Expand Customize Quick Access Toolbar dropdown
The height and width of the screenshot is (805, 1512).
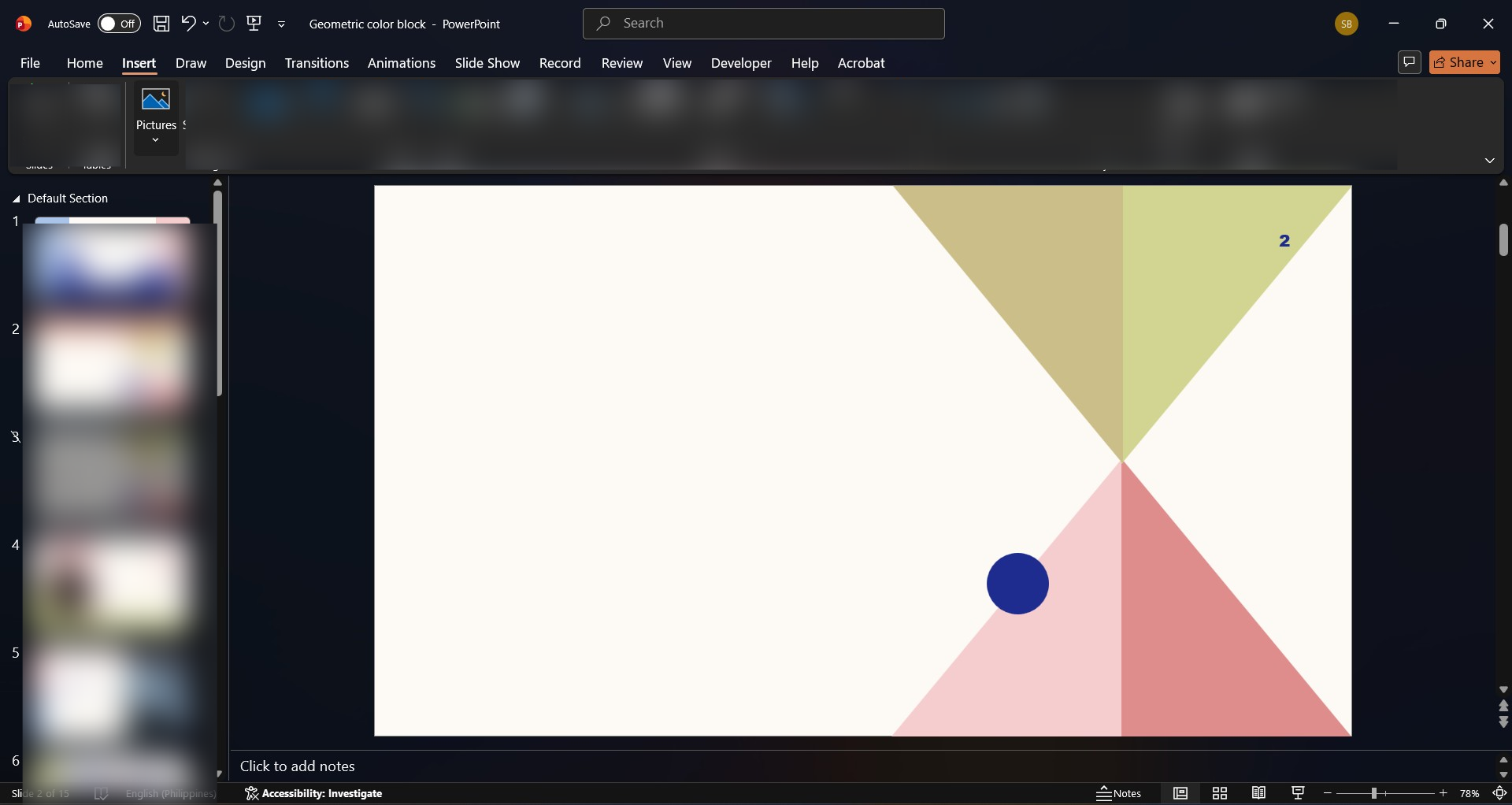point(281,24)
